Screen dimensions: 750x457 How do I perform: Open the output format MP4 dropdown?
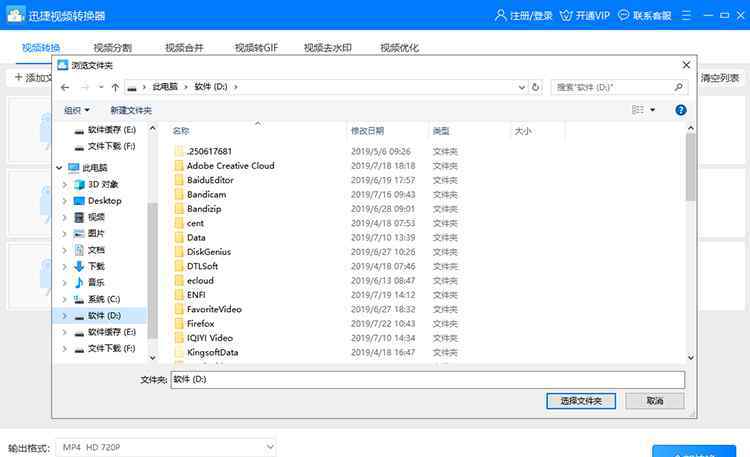tap(166, 447)
